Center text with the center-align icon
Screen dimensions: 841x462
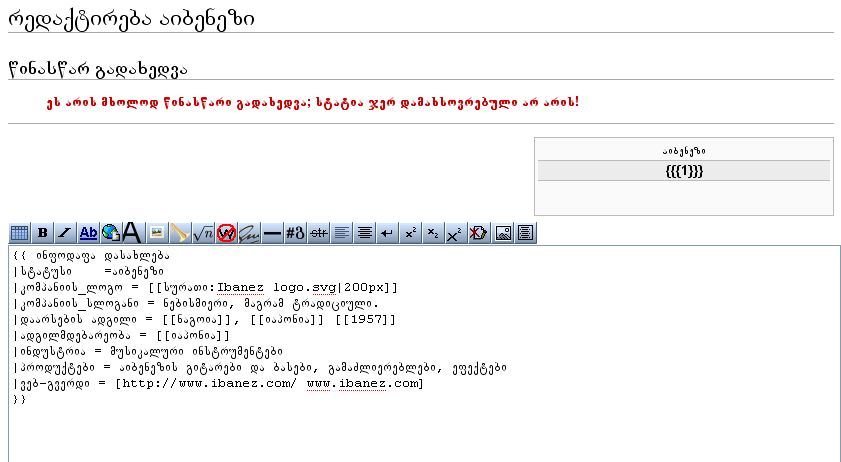coord(365,233)
